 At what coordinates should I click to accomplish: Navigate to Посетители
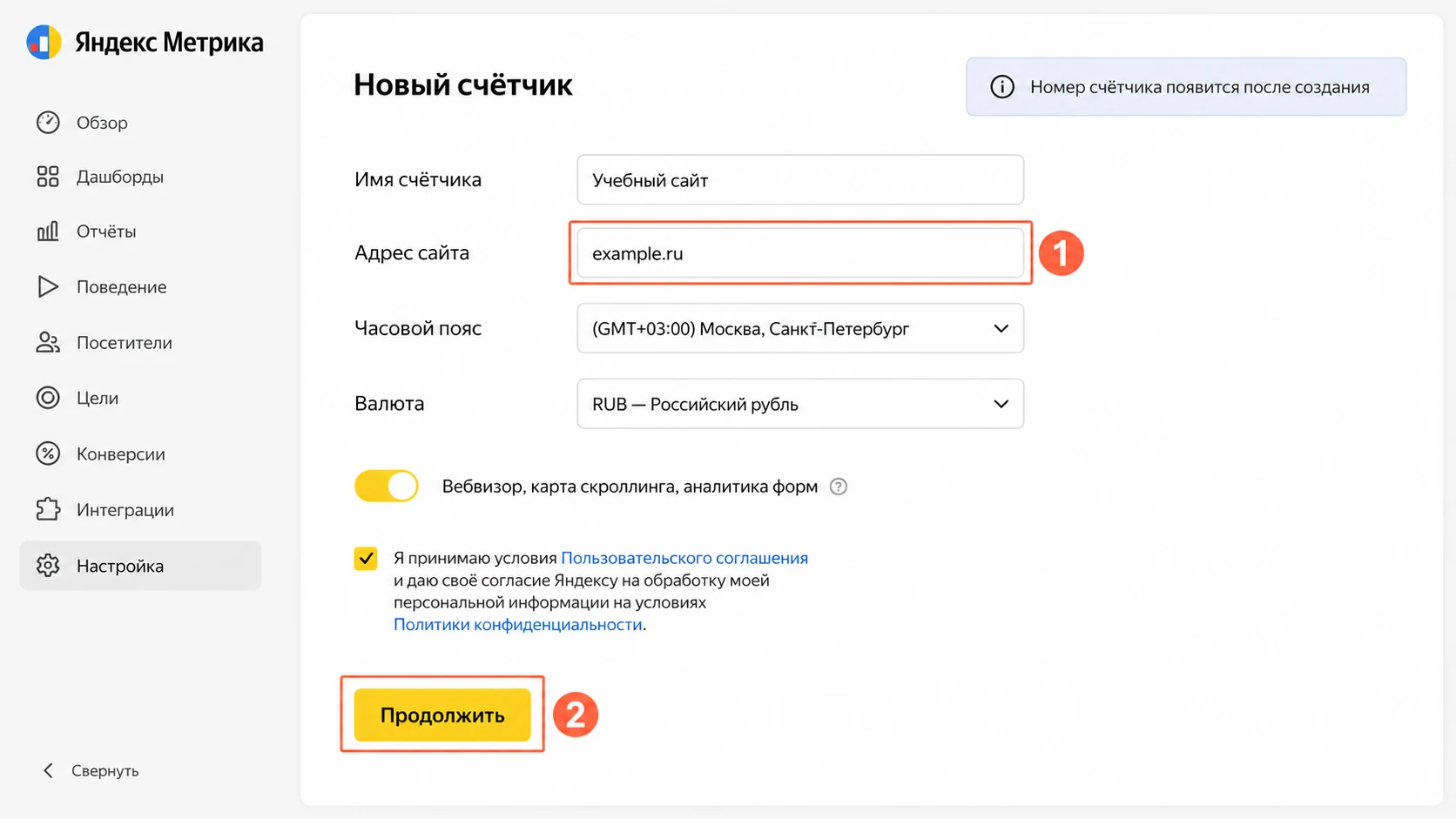click(140, 342)
